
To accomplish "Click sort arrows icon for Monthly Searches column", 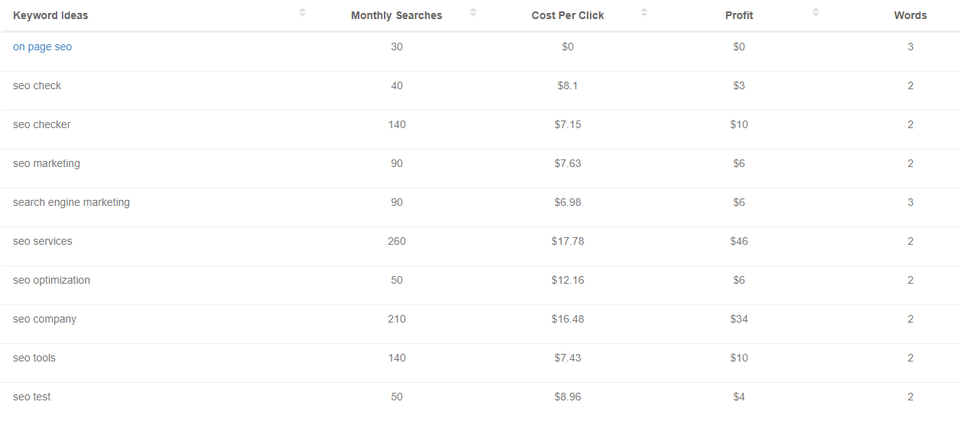I will (473, 12).
